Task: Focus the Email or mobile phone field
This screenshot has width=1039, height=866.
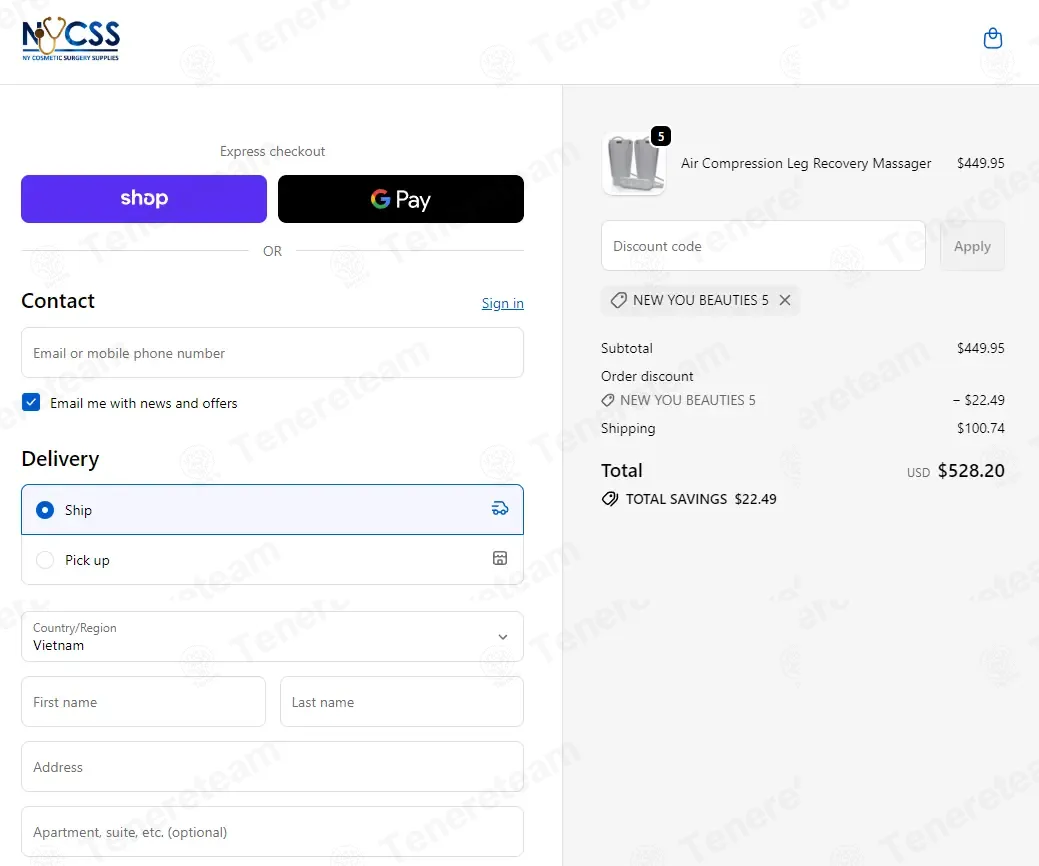Action: pyautogui.click(x=272, y=352)
